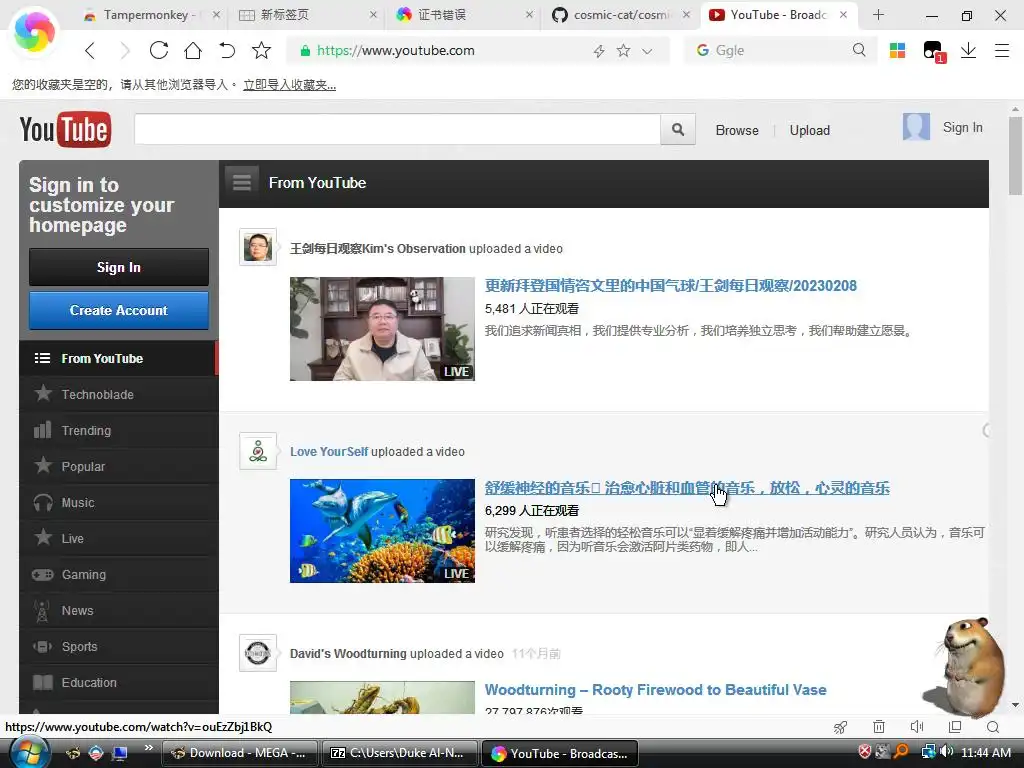
Task: Switch to the 7-Zip C:\Users\Duke taskbar window
Action: click(x=399, y=753)
